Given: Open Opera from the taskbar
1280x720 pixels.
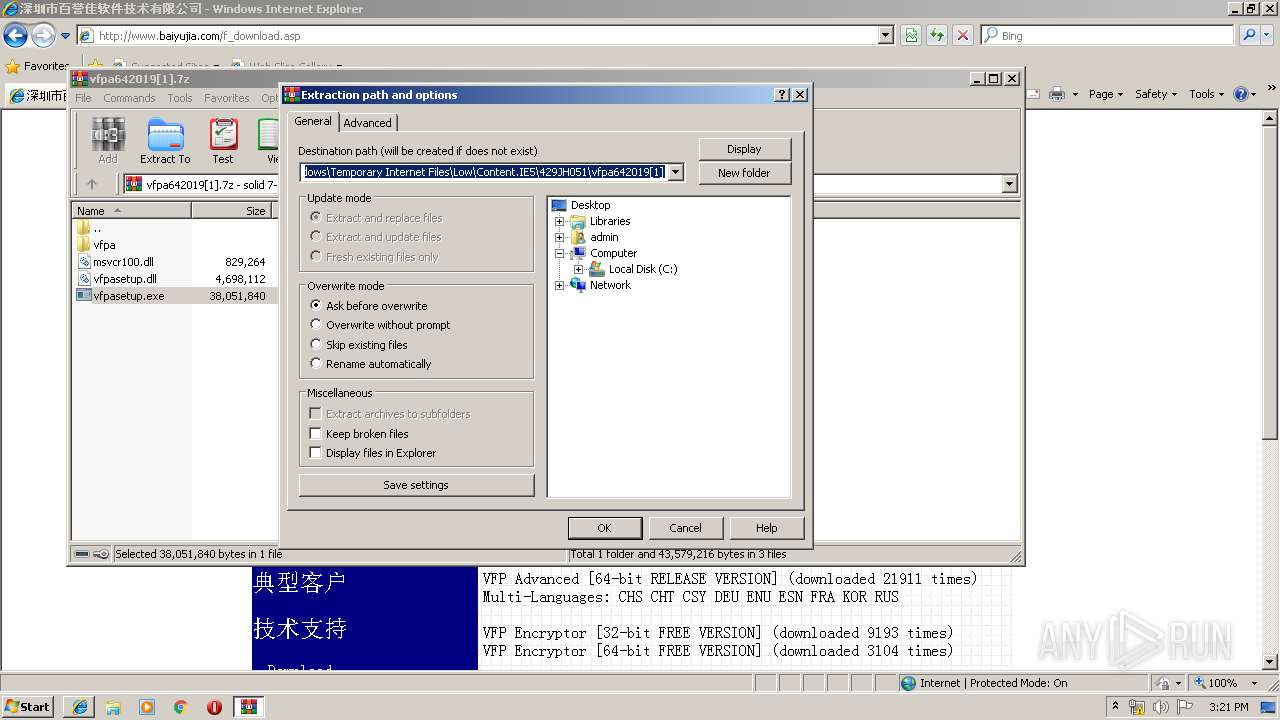Looking at the screenshot, I should coord(214,707).
